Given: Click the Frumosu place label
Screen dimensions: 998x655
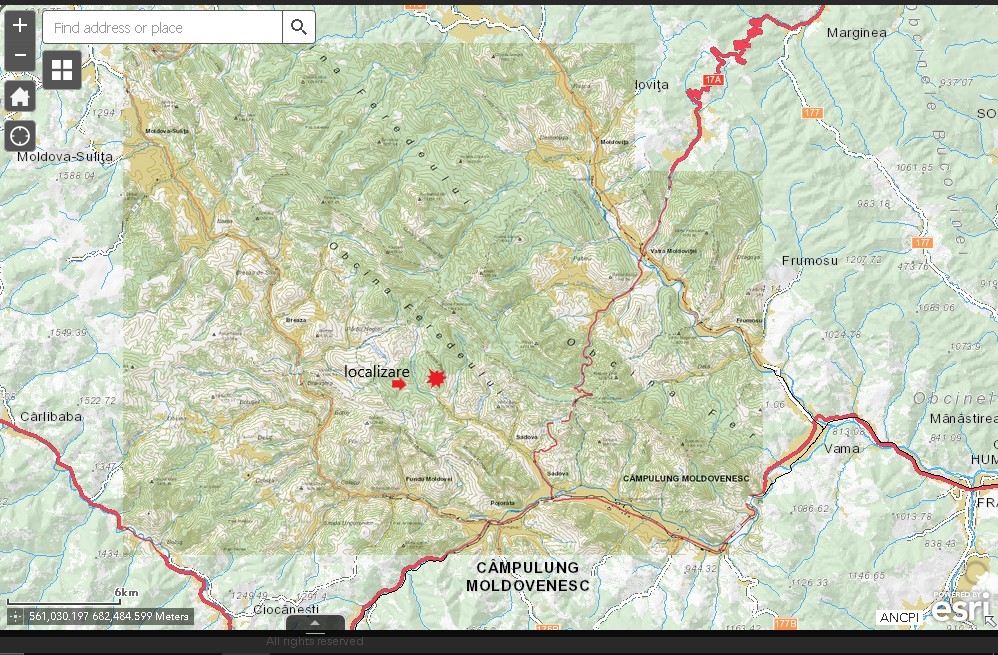Looking at the screenshot, I should click(808, 260).
